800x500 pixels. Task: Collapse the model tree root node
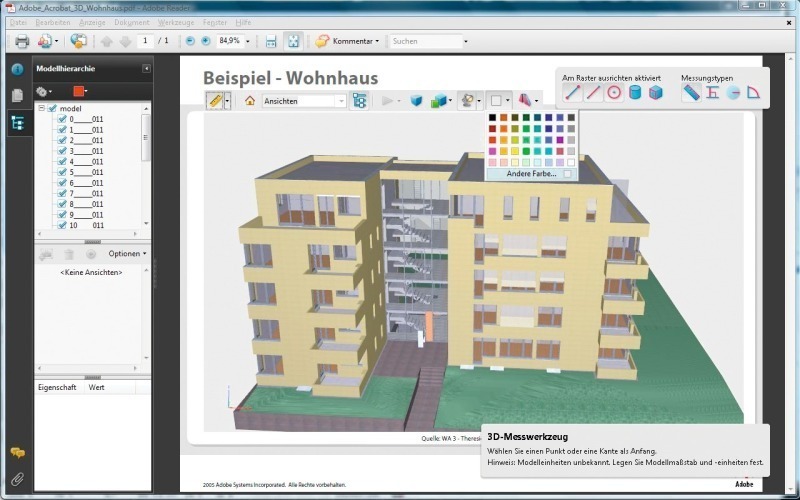[x=41, y=108]
